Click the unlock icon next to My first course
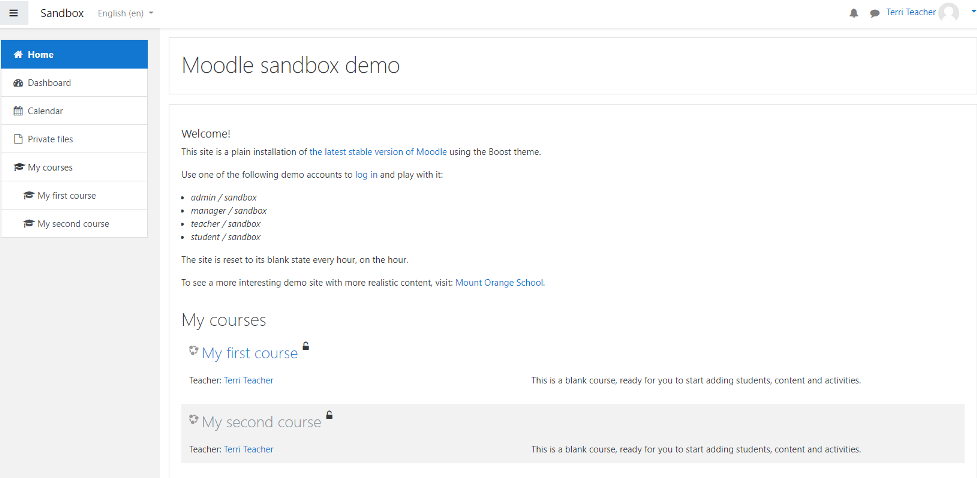977x478 pixels. tap(305, 346)
